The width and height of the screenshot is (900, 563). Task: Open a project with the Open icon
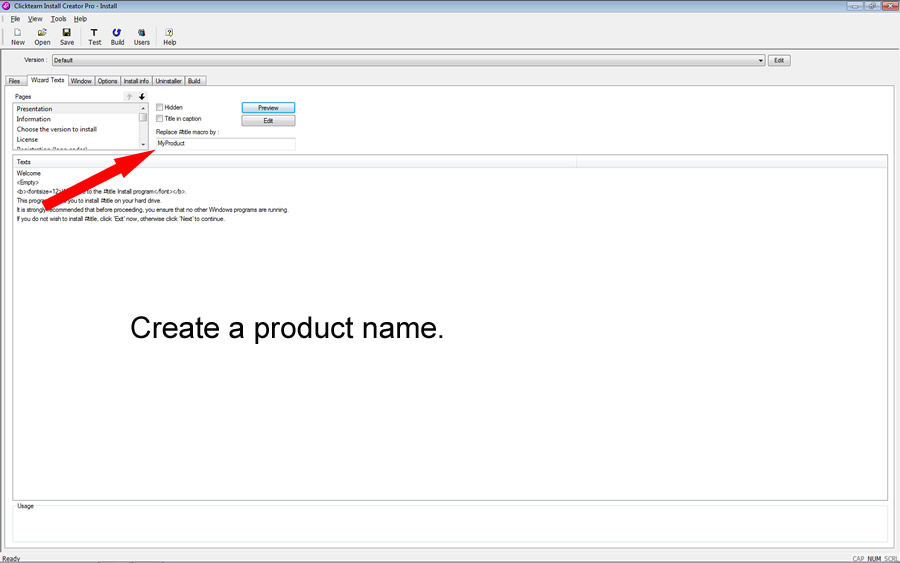pyautogui.click(x=42, y=36)
